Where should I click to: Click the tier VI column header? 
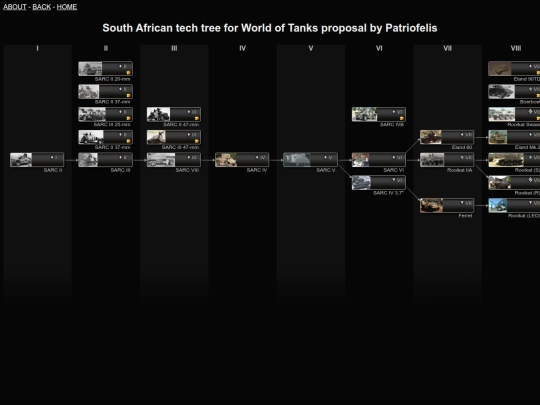pyautogui.click(x=379, y=48)
